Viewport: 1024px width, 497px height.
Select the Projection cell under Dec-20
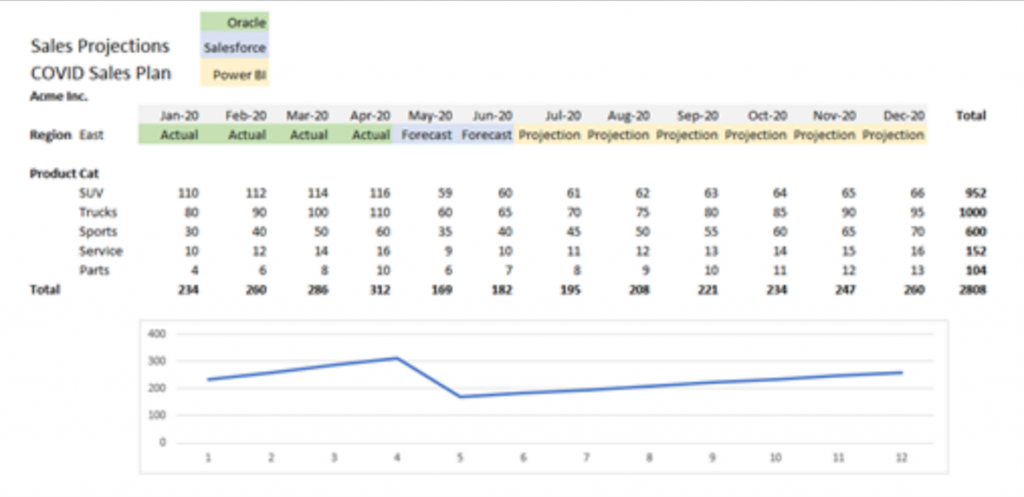[893, 135]
